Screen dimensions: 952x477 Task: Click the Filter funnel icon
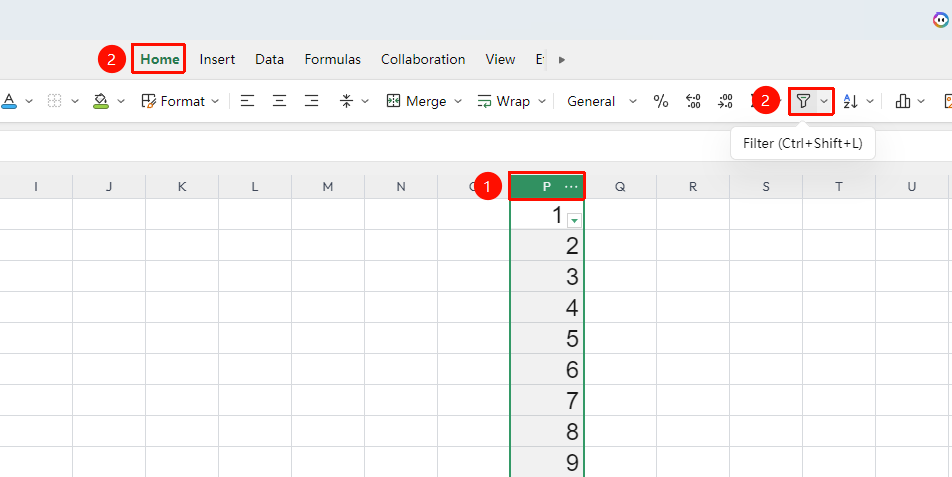[803, 101]
